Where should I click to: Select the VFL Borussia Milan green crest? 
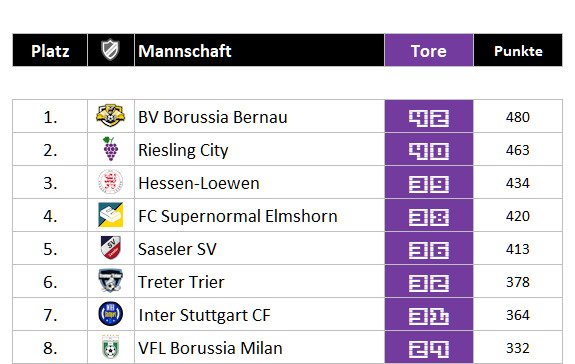[110, 347]
